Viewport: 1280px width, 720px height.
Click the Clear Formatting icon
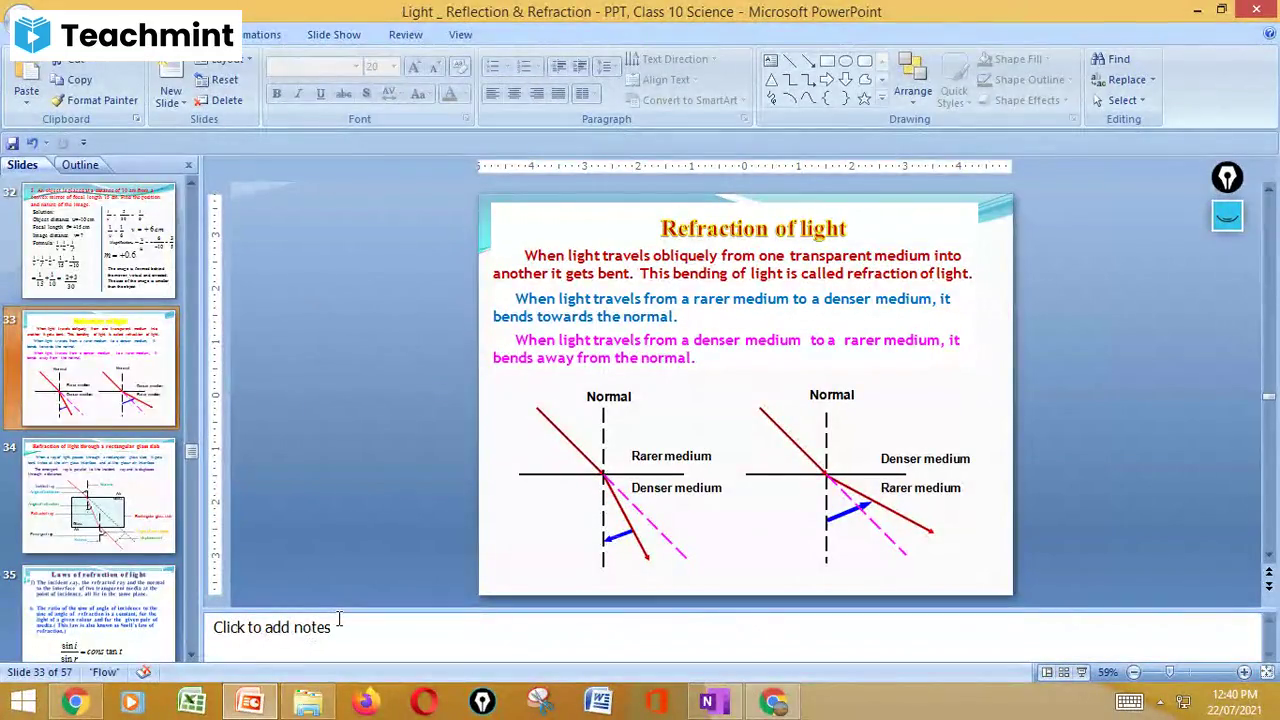click(x=460, y=66)
